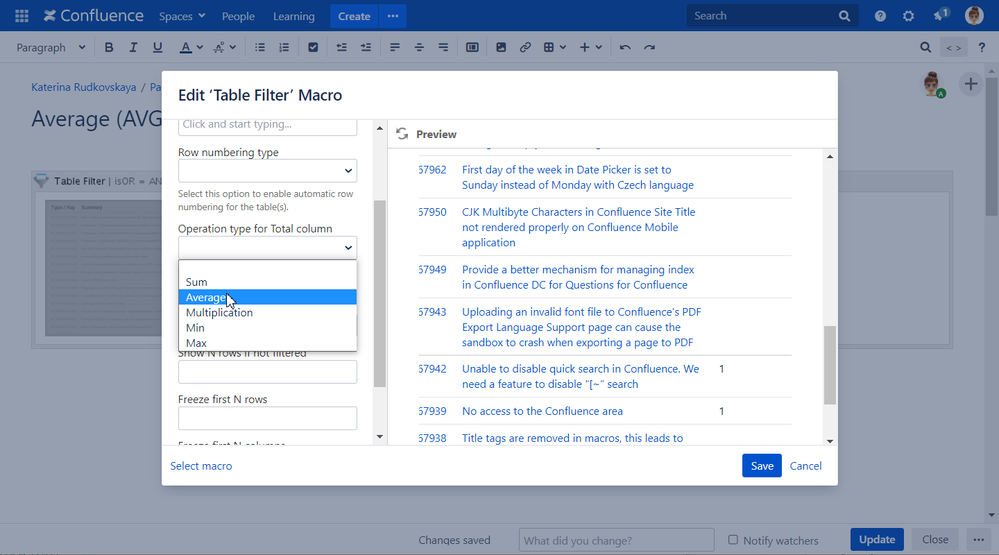
Task: Toggle the Notify watchers checkbox
Action: click(x=733, y=540)
